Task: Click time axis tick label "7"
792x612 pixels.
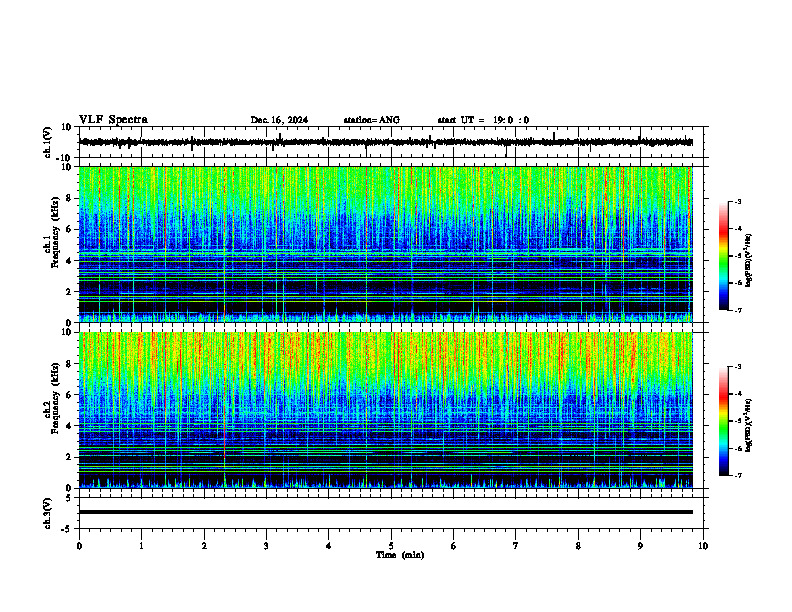Action: 516,546
